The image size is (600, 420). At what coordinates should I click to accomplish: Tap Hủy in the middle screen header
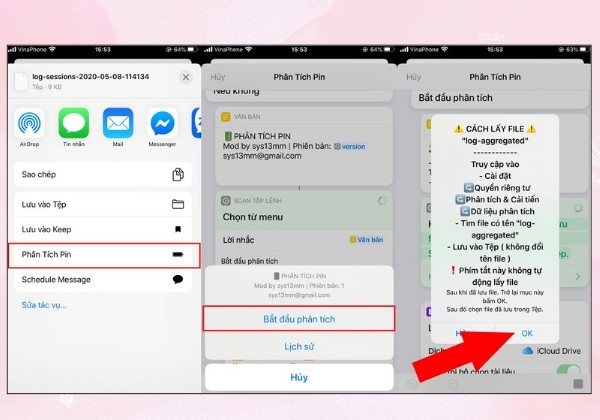click(x=217, y=77)
